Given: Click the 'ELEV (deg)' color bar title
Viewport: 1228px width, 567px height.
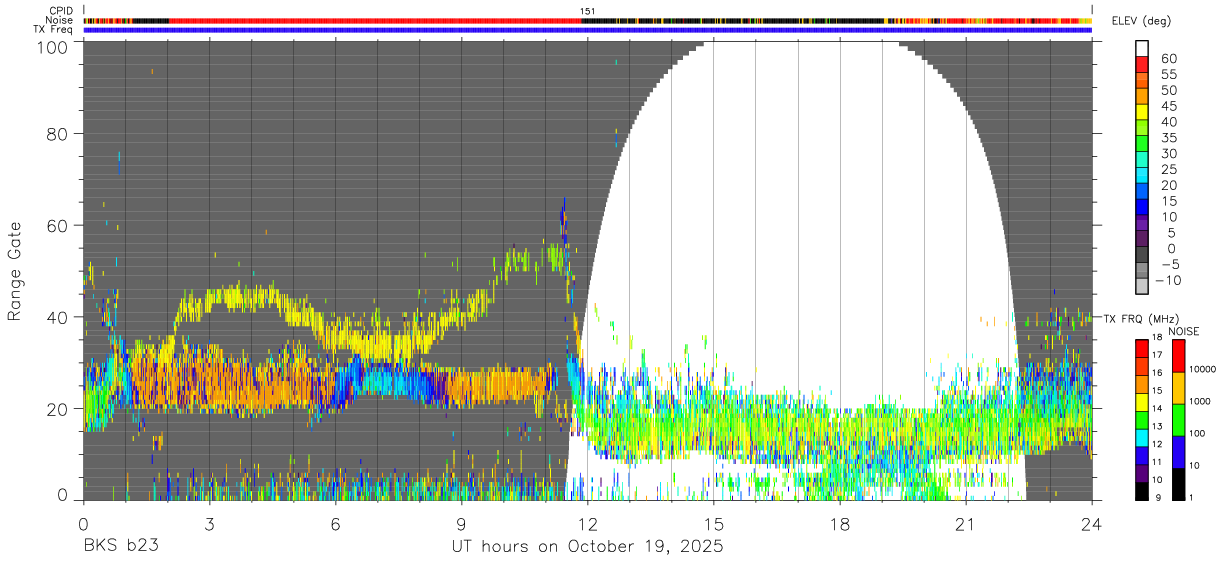Looking at the screenshot, I should 1143,21.
